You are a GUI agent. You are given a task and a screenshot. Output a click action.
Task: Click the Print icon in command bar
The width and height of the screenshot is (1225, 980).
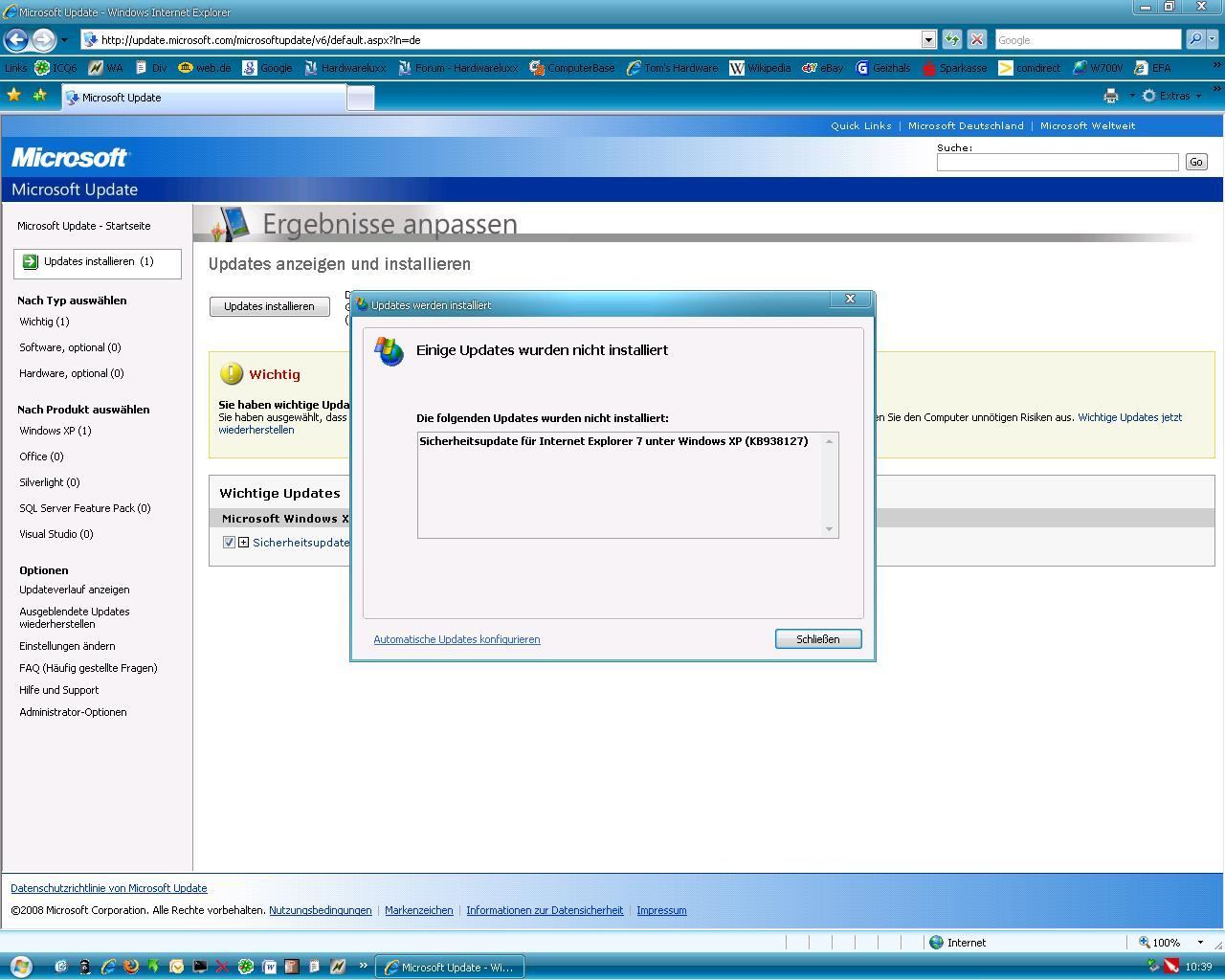(1110, 96)
